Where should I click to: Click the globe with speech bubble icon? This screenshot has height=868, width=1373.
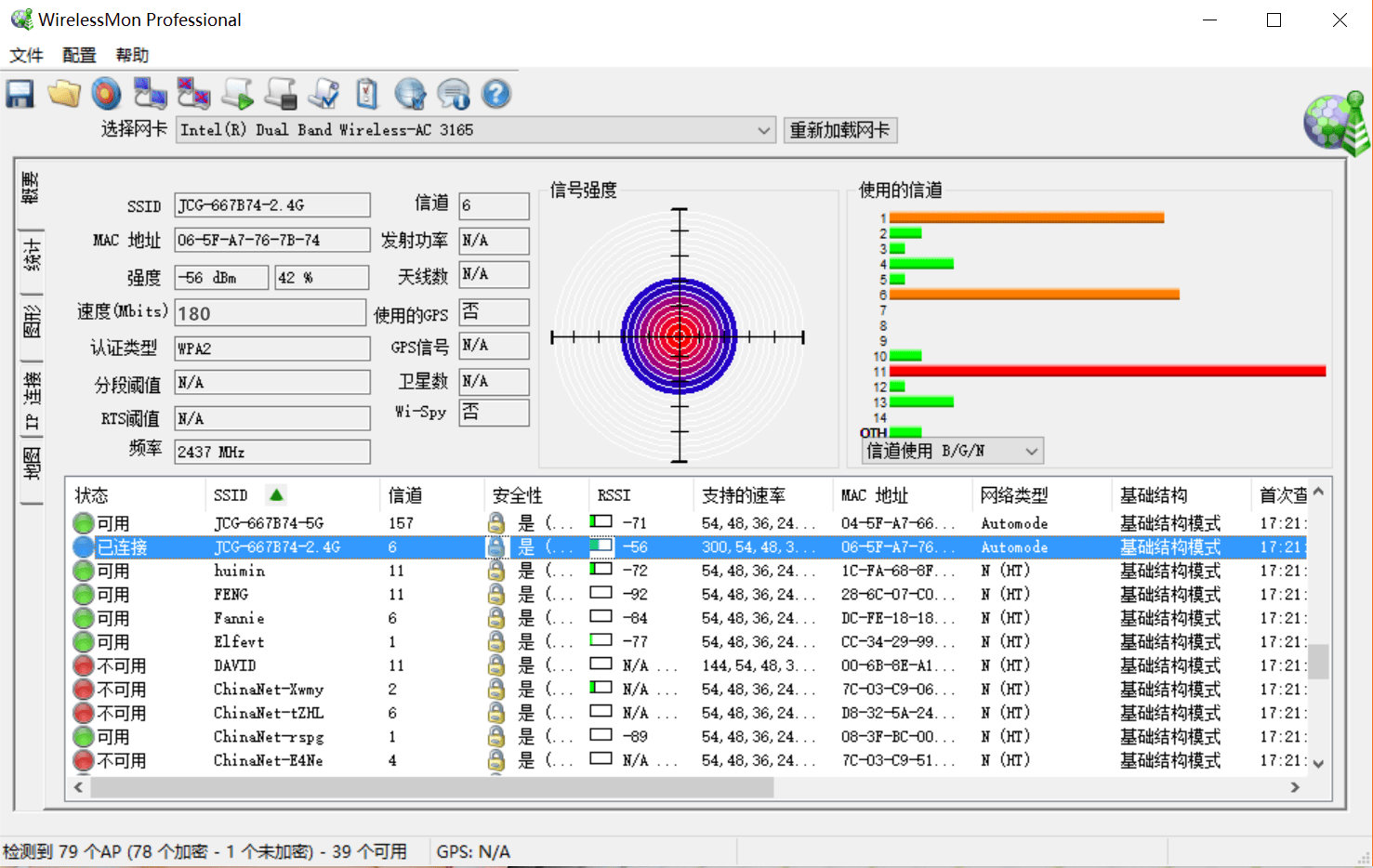(x=454, y=94)
